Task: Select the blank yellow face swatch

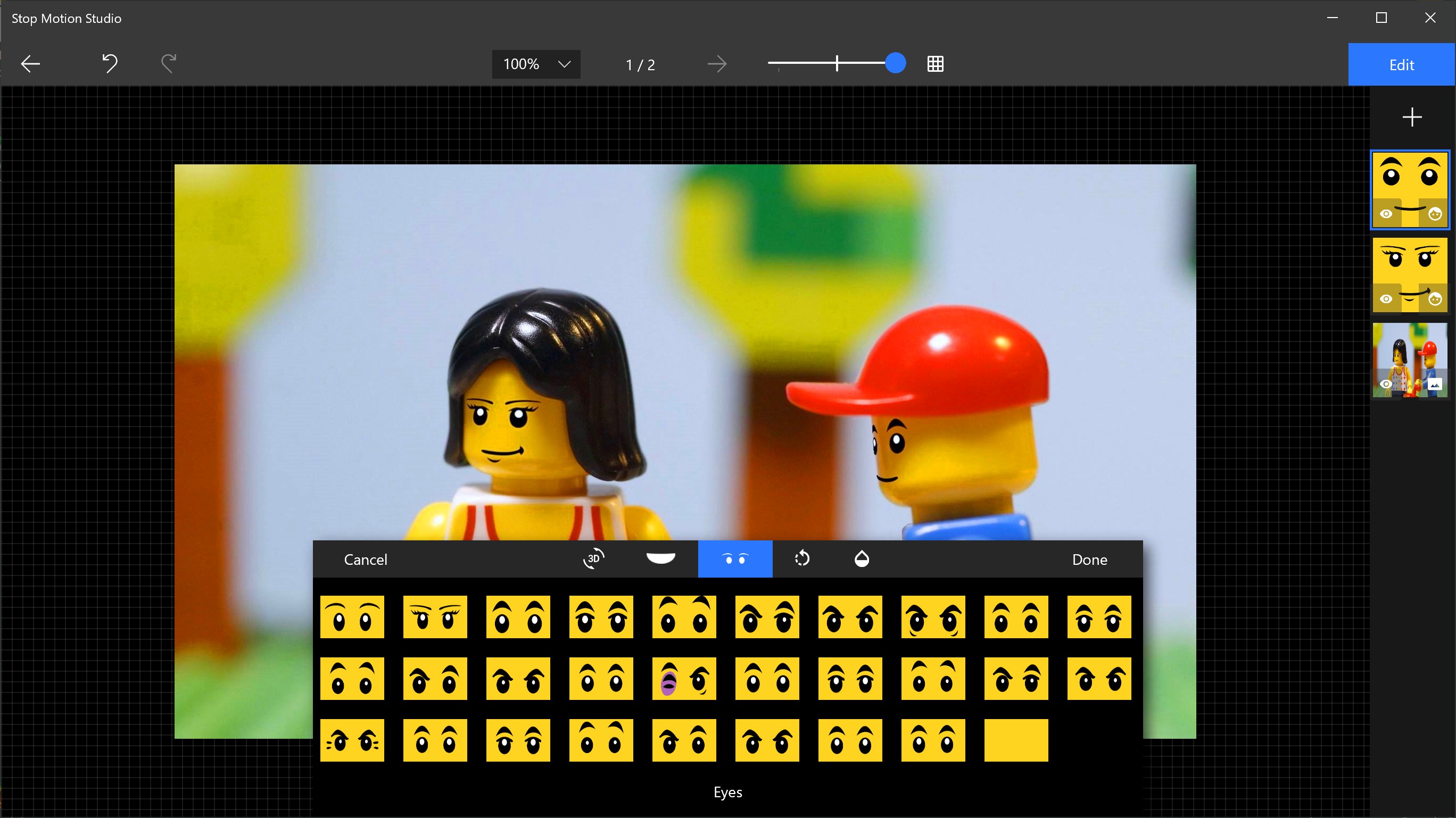Action: click(1015, 740)
